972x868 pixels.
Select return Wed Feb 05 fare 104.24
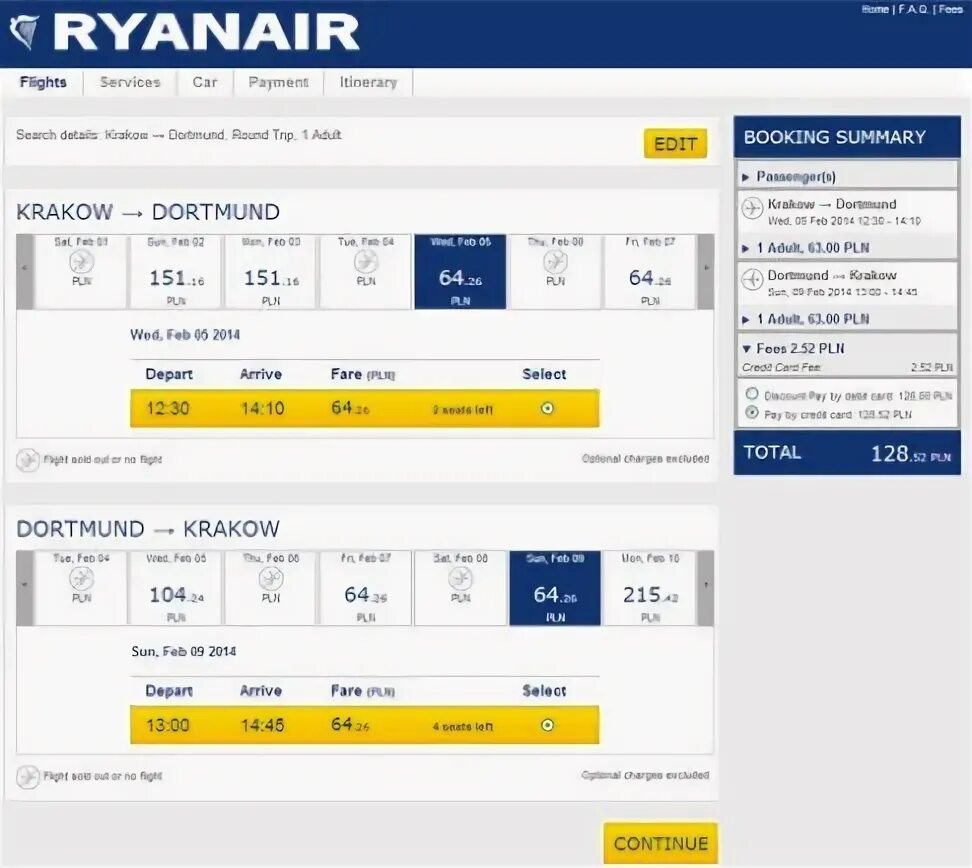point(176,588)
